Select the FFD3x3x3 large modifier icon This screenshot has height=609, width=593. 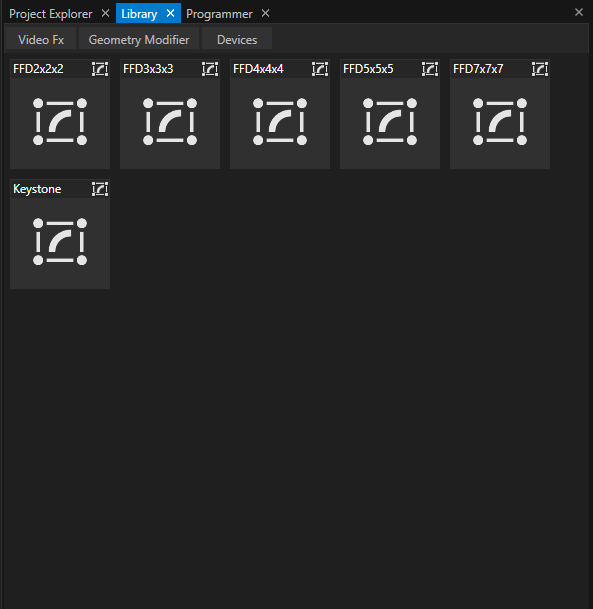[x=170, y=122]
